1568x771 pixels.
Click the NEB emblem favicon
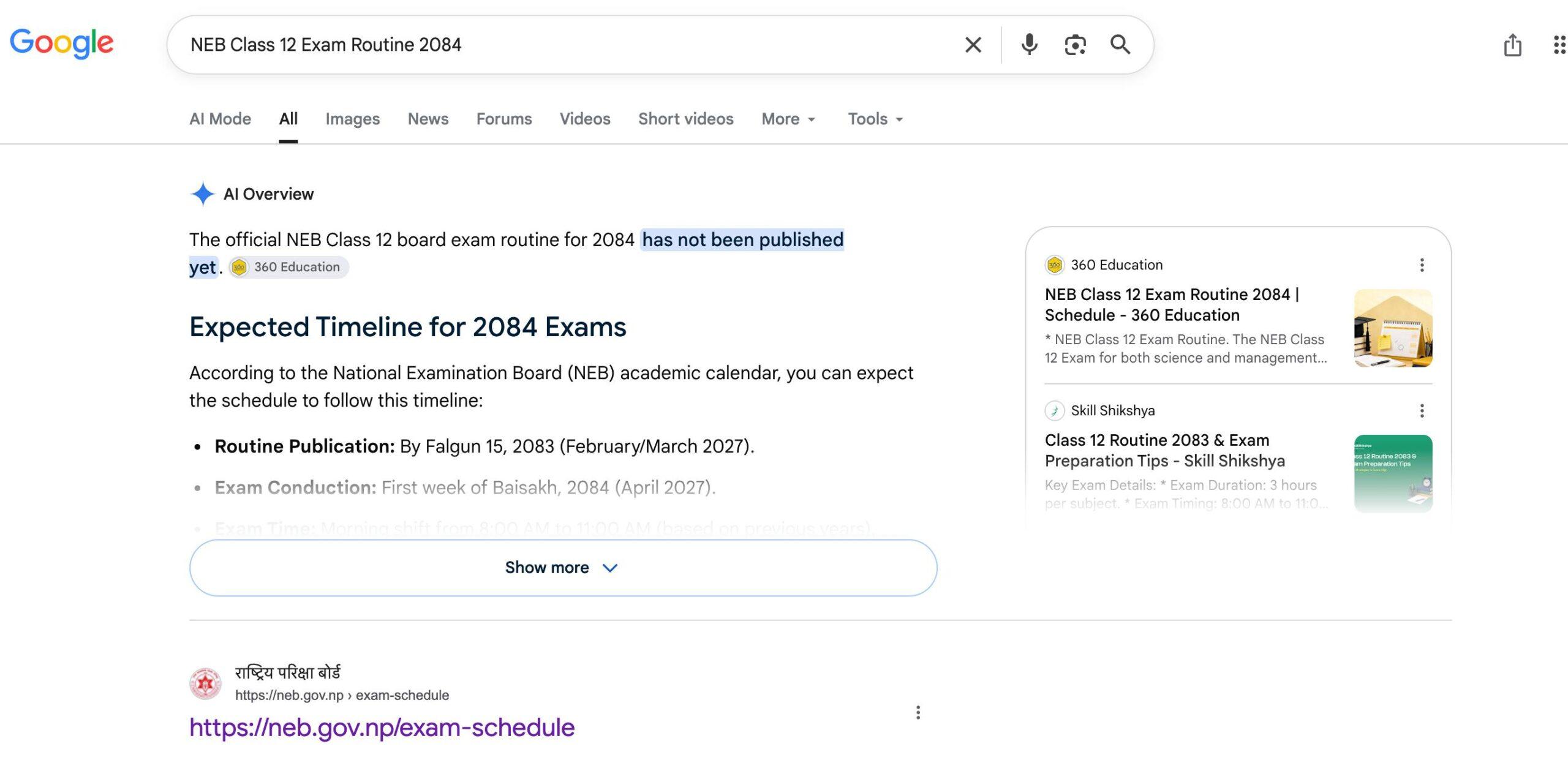pos(205,683)
